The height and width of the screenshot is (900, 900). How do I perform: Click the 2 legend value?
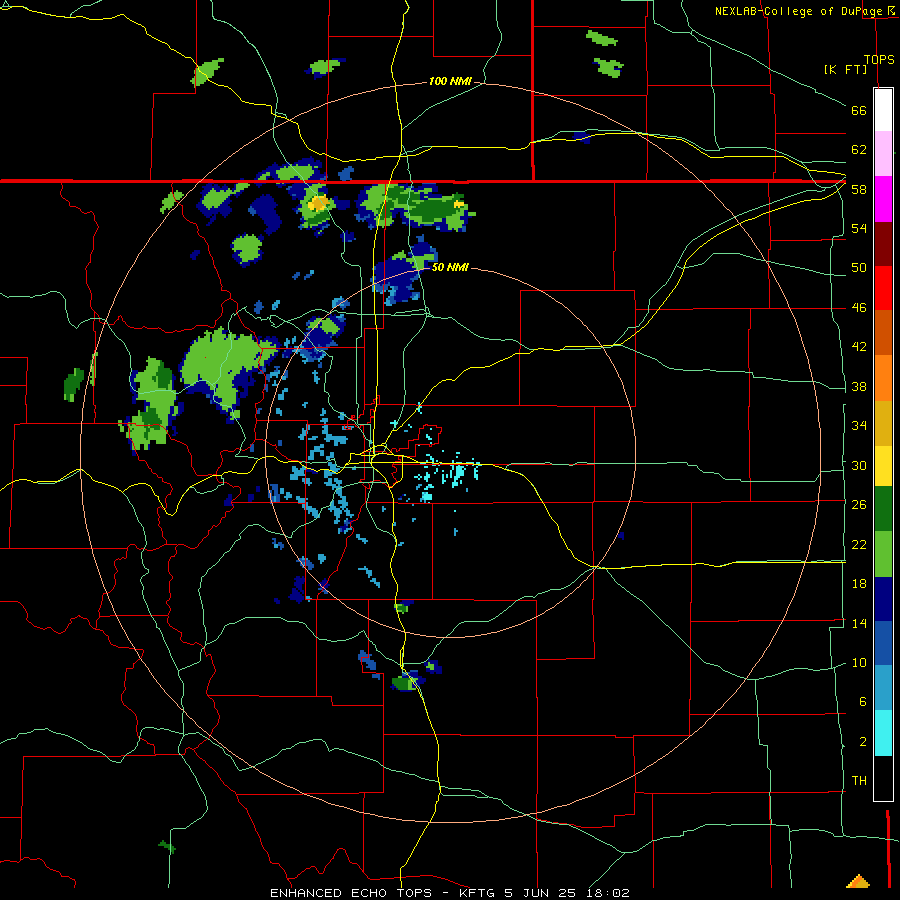pyautogui.click(x=862, y=742)
